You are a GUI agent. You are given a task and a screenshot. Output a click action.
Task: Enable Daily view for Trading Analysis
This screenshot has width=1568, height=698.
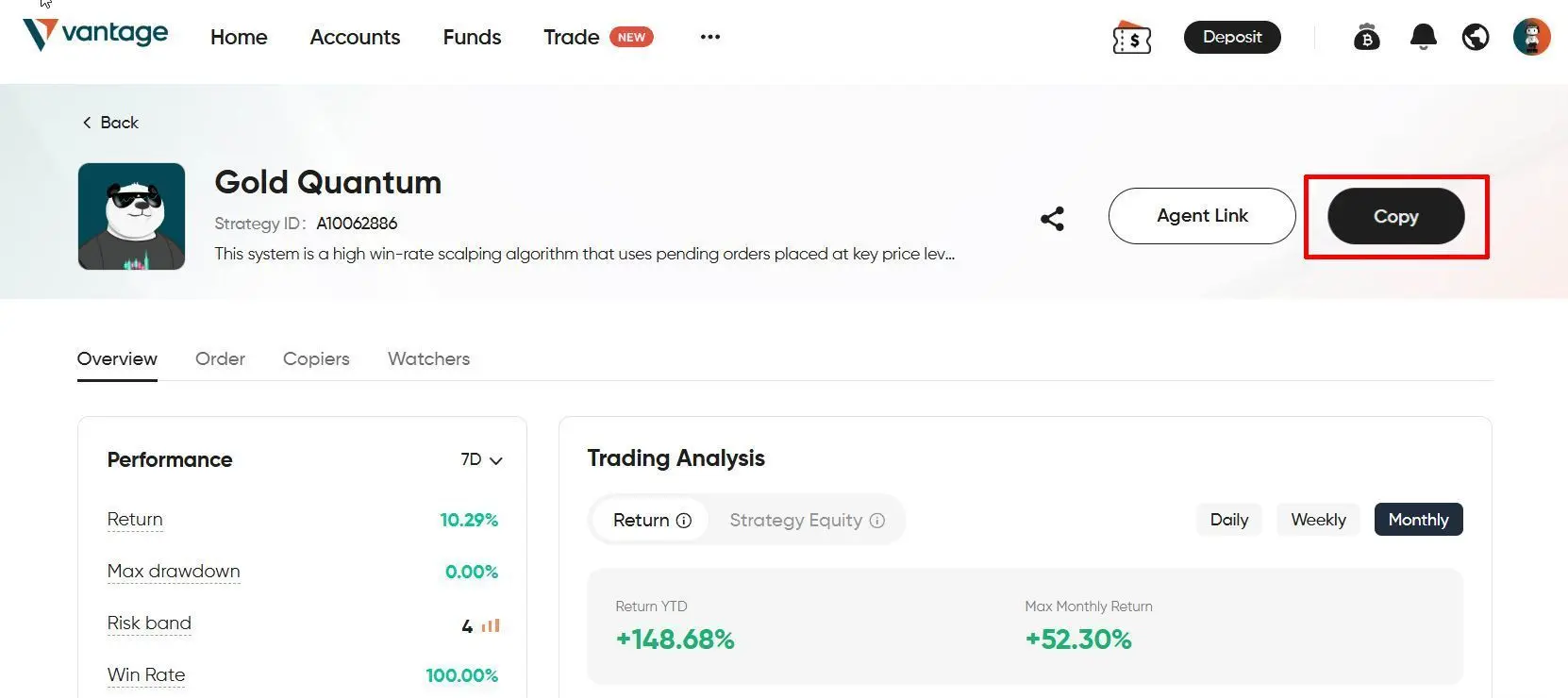(1228, 520)
